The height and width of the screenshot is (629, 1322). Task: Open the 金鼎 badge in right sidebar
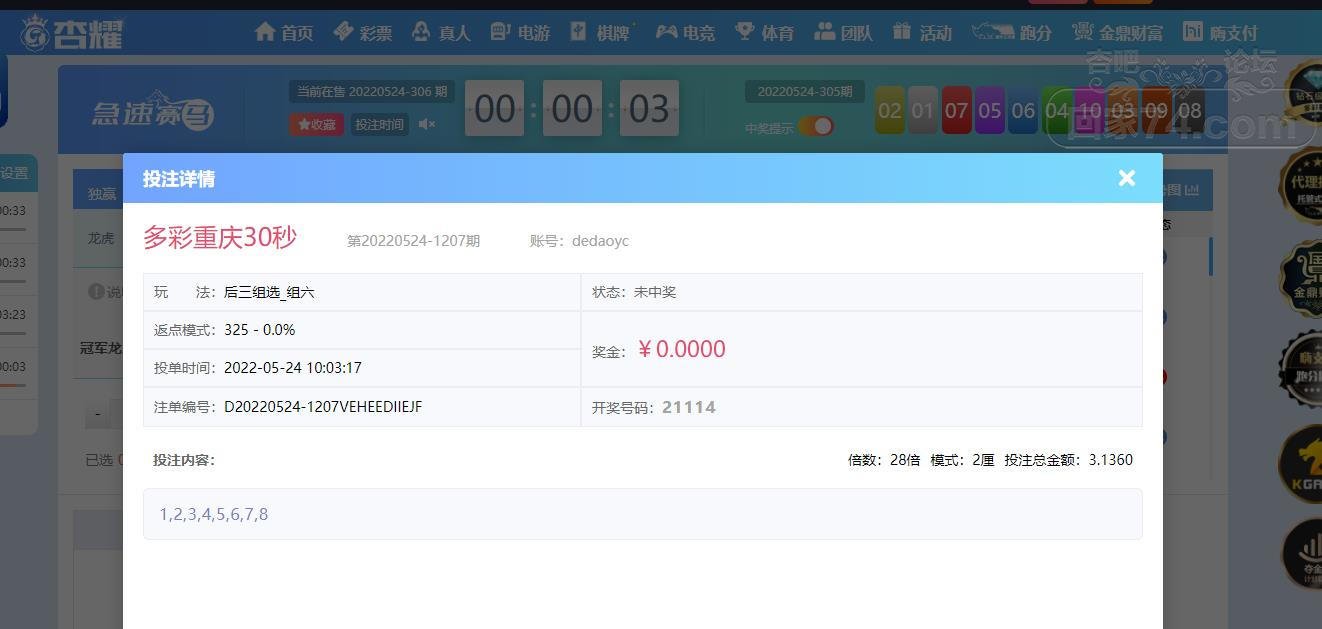click(1301, 279)
